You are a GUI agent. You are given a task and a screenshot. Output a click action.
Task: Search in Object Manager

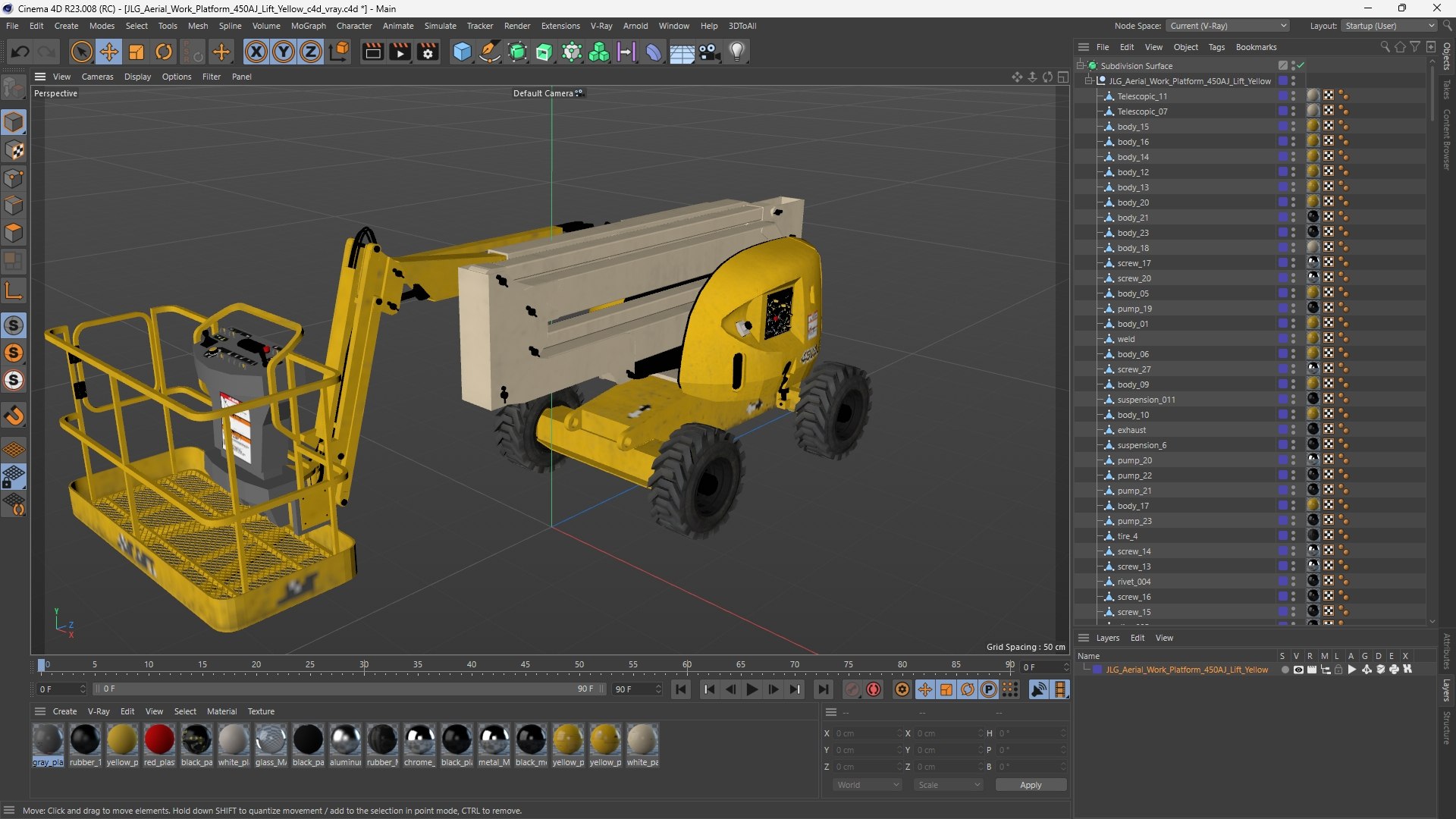coord(1385,47)
